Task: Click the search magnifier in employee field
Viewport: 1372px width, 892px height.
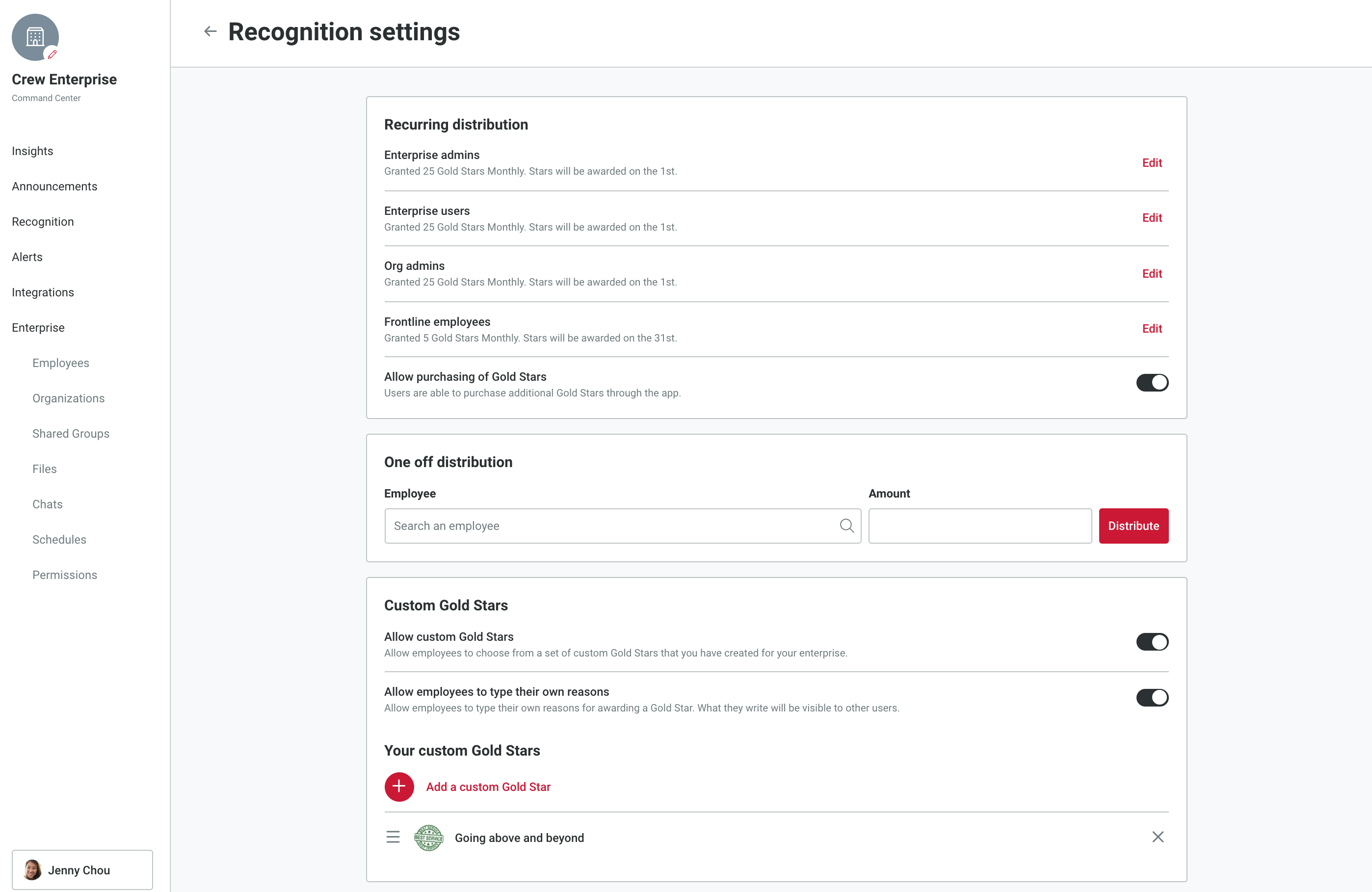Action: pyautogui.click(x=847, y=525)
